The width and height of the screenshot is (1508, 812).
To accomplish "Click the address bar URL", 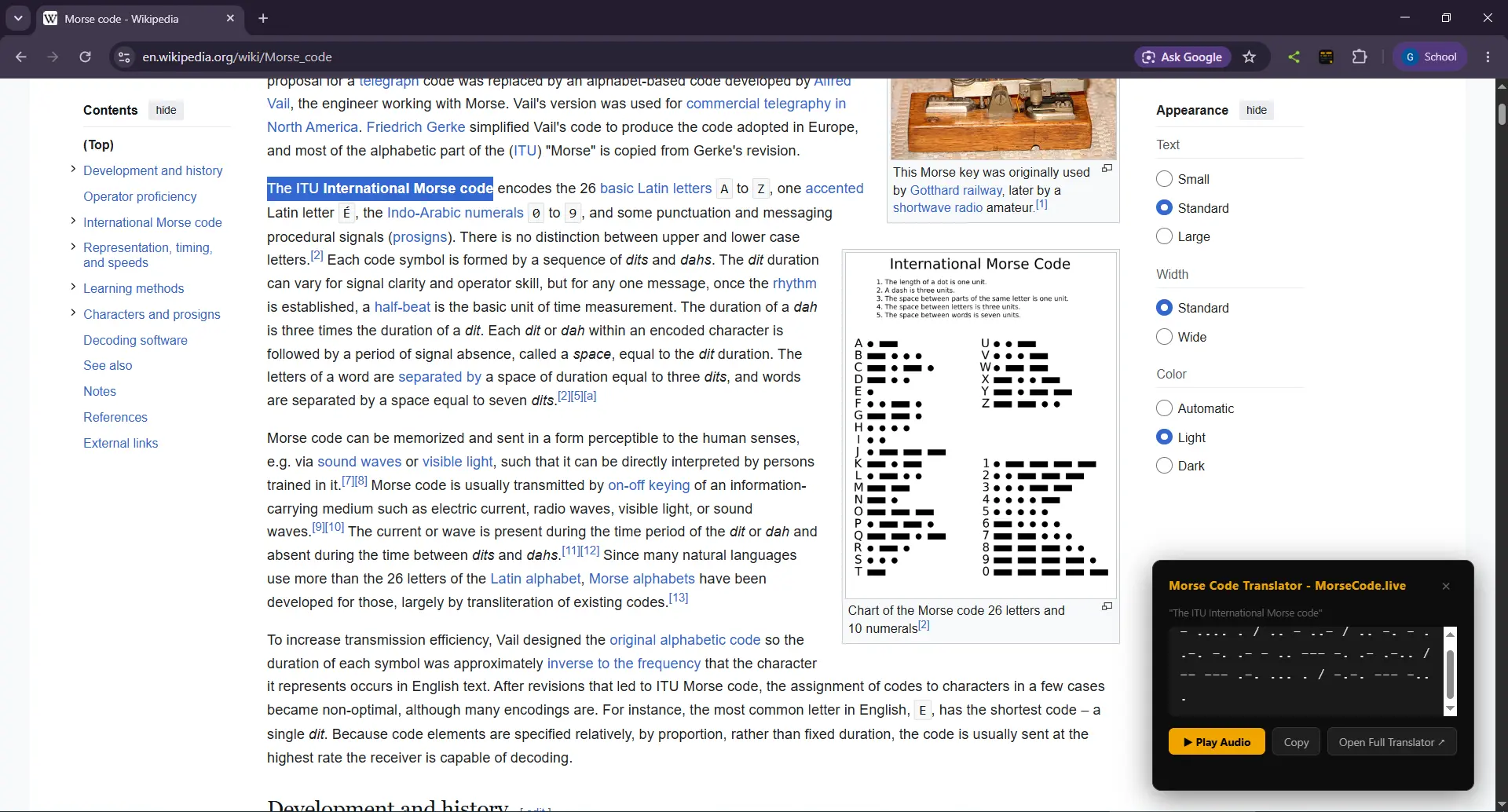I will 237,57.
